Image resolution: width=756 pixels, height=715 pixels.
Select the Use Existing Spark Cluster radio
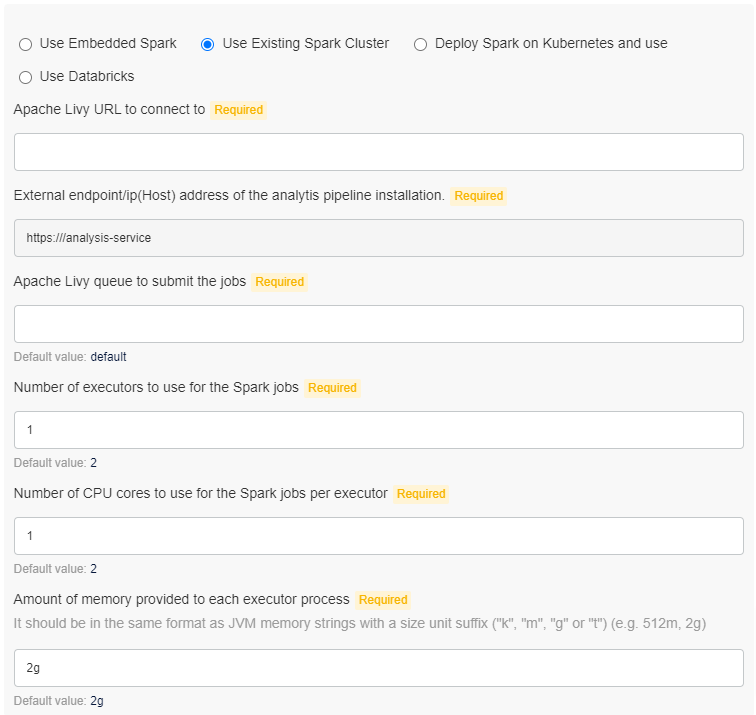click(208, 44)
